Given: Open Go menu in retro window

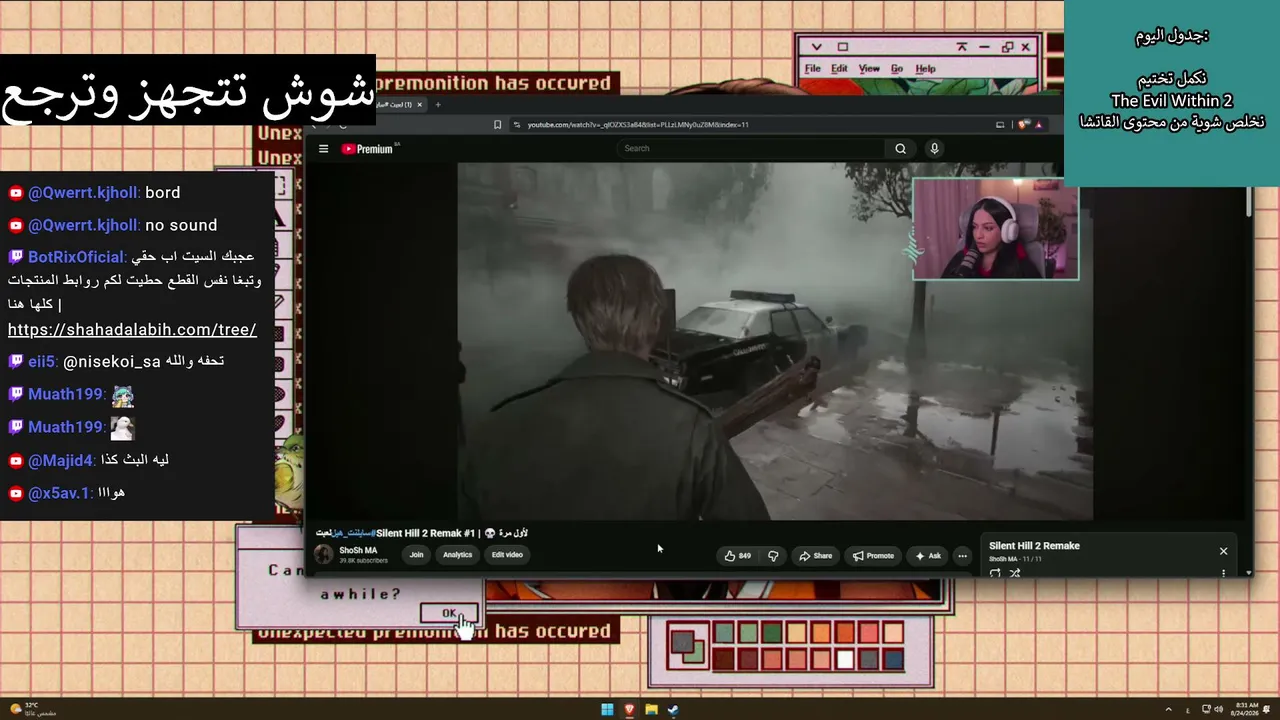Looking at the screenshot, I should 897,69.
